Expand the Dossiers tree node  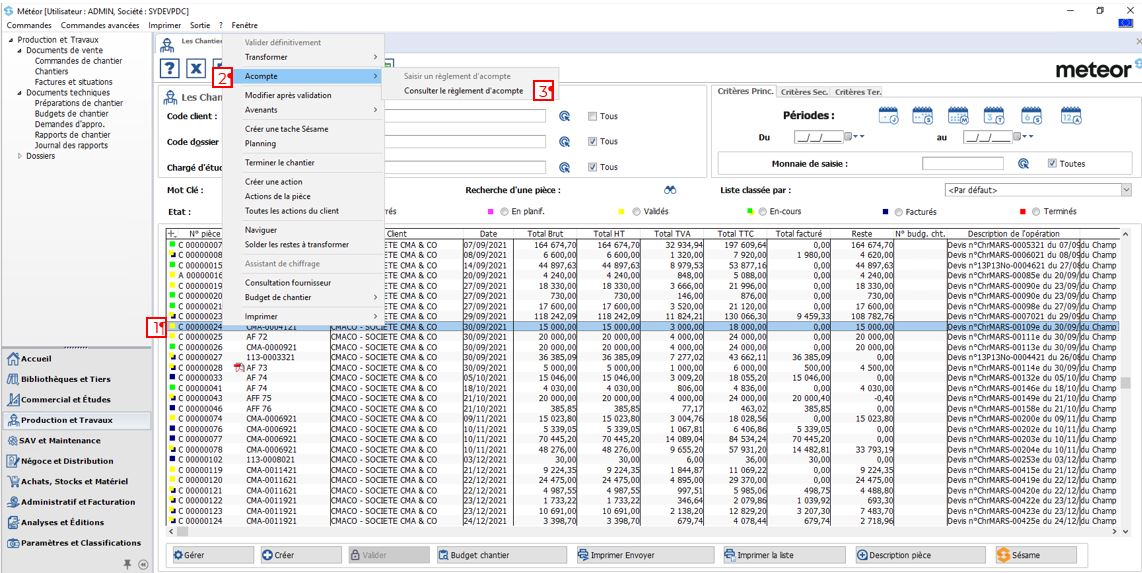point(20,156)
